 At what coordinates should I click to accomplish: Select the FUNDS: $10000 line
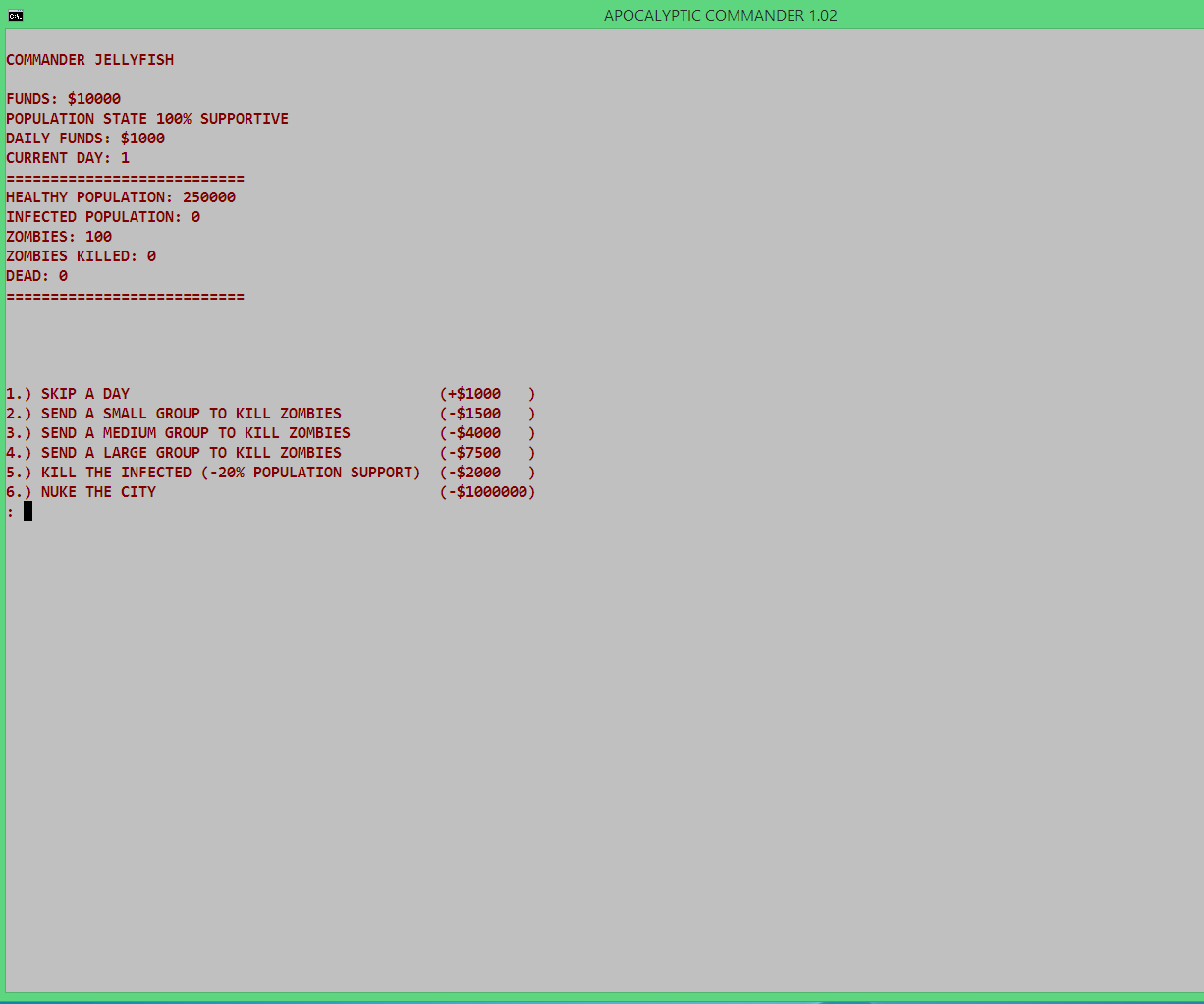(x=64, y=99)
